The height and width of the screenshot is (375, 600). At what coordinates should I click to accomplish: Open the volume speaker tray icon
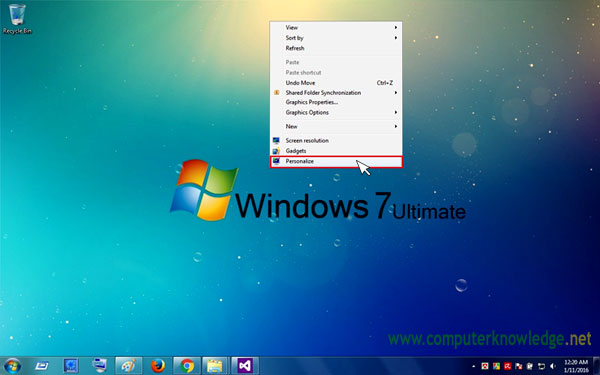(x=553, y=366)
